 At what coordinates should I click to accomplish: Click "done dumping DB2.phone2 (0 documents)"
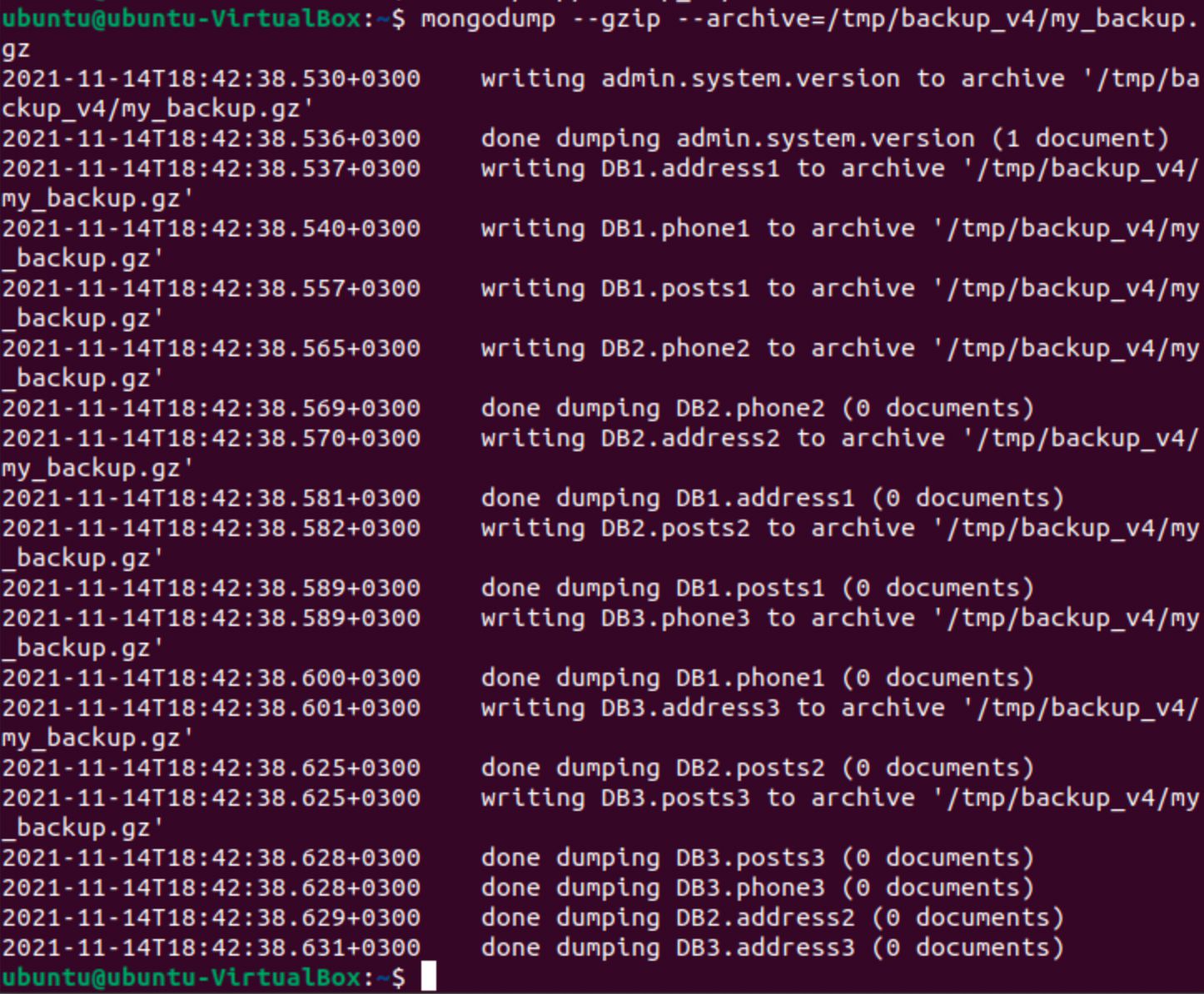click(x=758, y=408)
